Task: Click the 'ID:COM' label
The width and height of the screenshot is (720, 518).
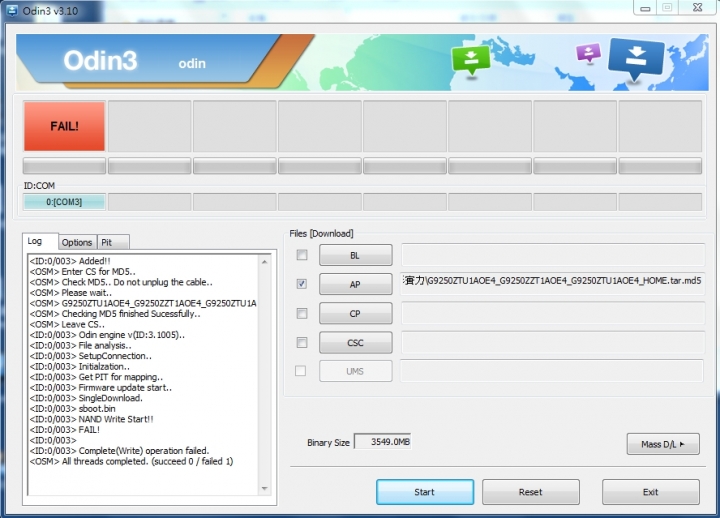Action: click(39, 186)
